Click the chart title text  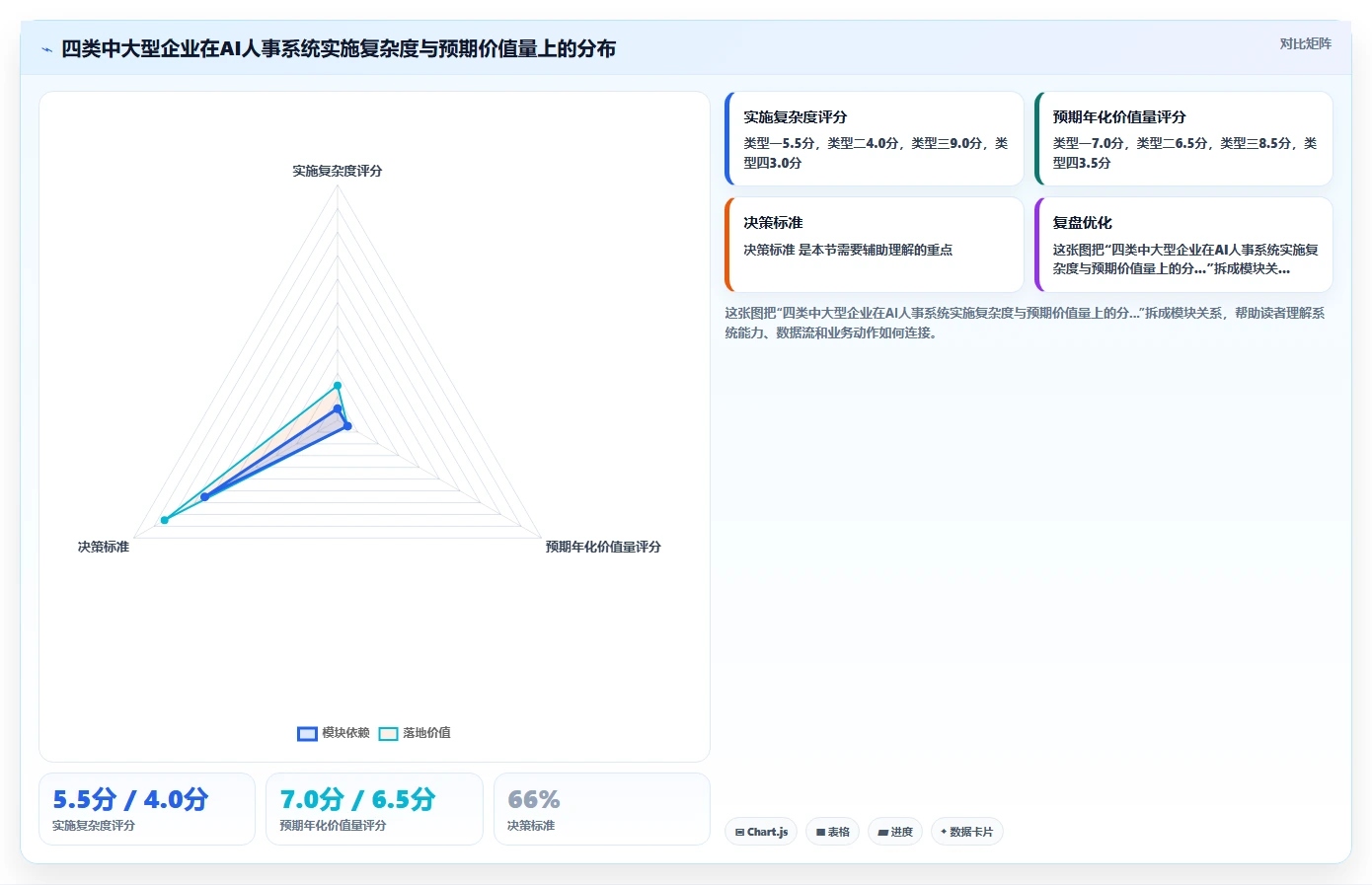pos(339,48)
